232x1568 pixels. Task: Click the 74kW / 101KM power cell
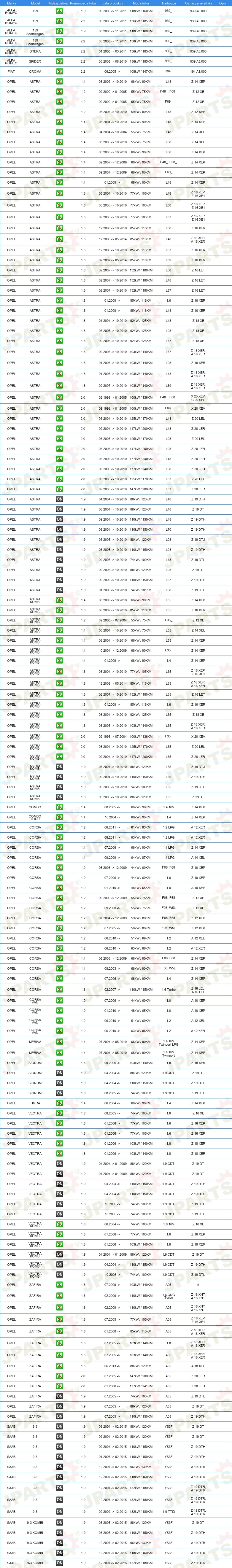point(141,590)
